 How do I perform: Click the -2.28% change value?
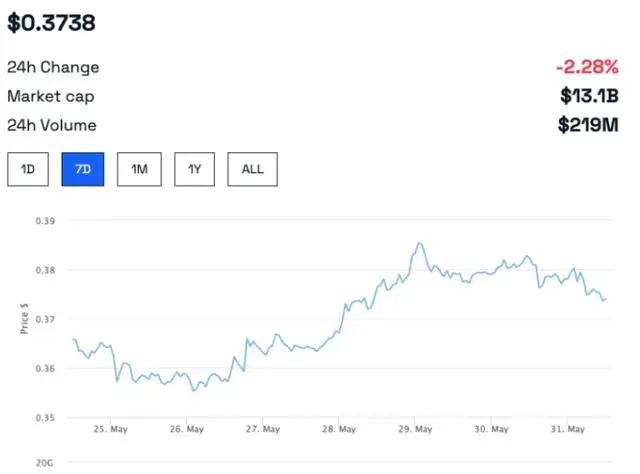[x=586, y=68]
